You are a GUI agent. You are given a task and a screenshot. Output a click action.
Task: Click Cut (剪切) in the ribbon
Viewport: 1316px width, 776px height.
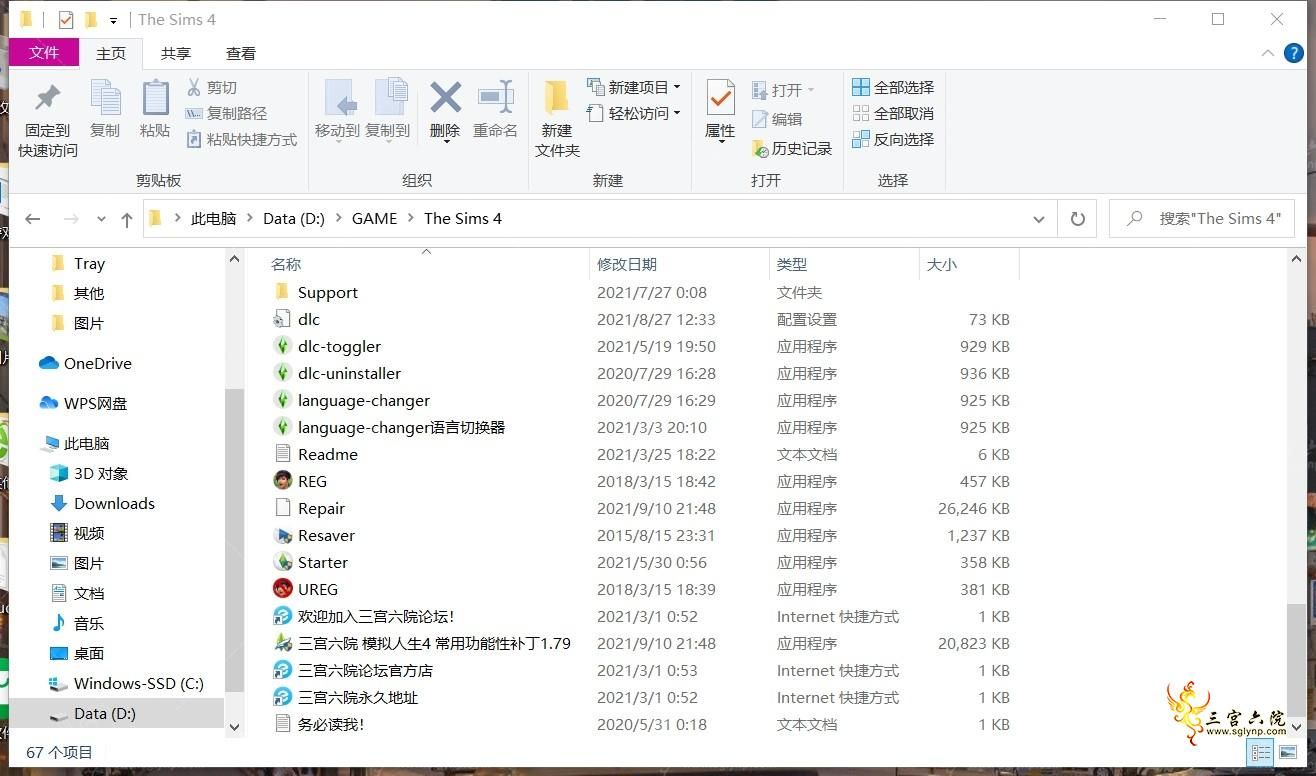(212, 88)
